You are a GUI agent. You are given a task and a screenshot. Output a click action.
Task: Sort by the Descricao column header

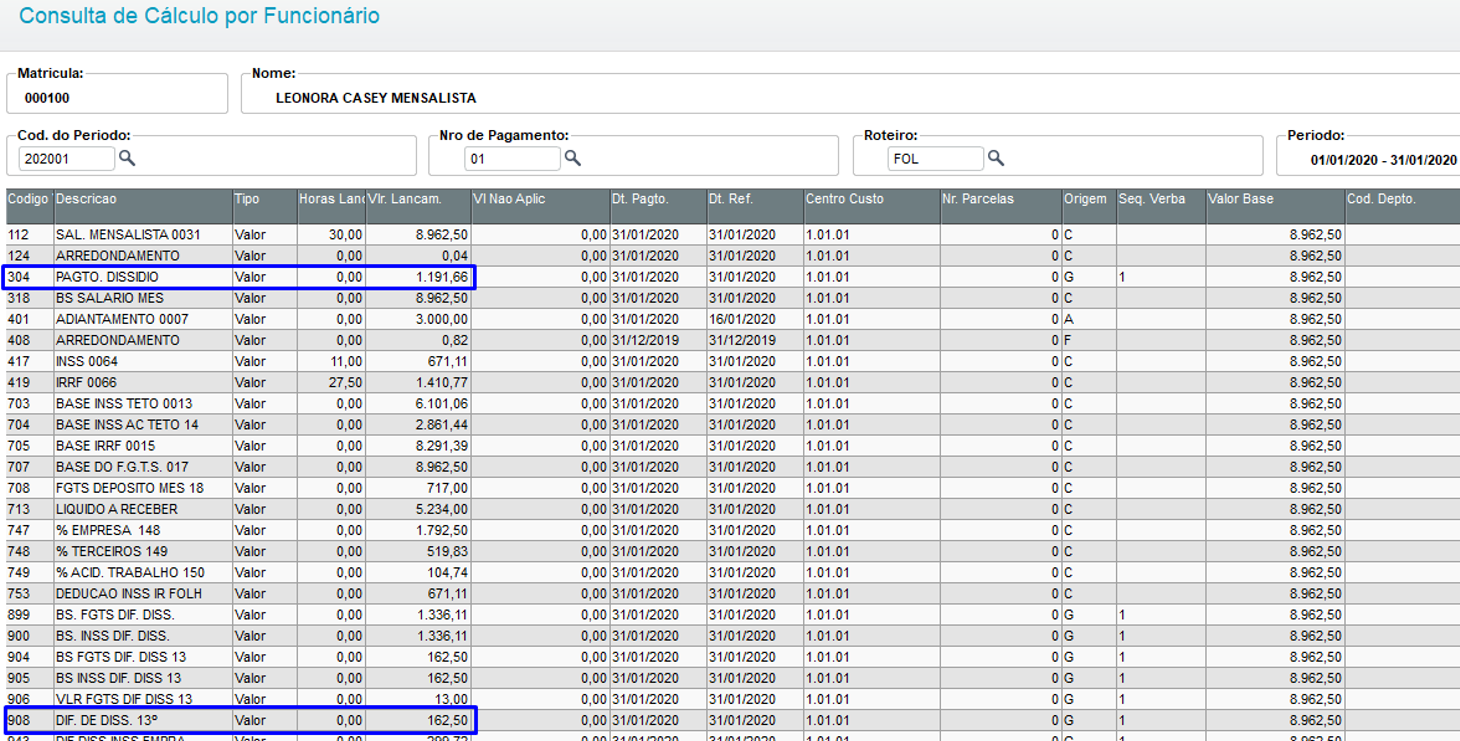point(143,206)
